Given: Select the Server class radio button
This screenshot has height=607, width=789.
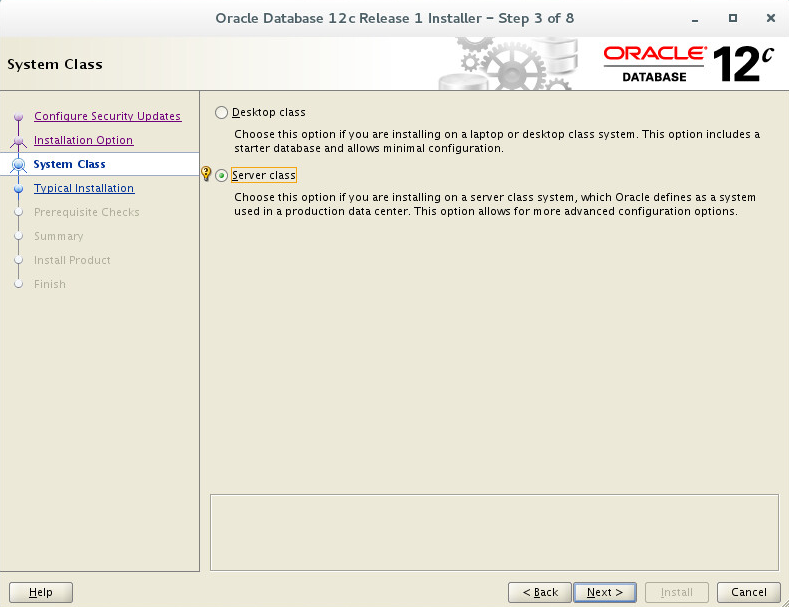Looking at the screenshot, I should click(221, 175).
